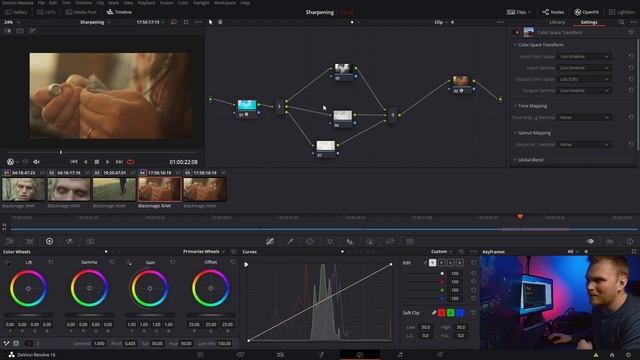Open the Tracker palette
640x360 pixels.
click(x=330, y=242)
